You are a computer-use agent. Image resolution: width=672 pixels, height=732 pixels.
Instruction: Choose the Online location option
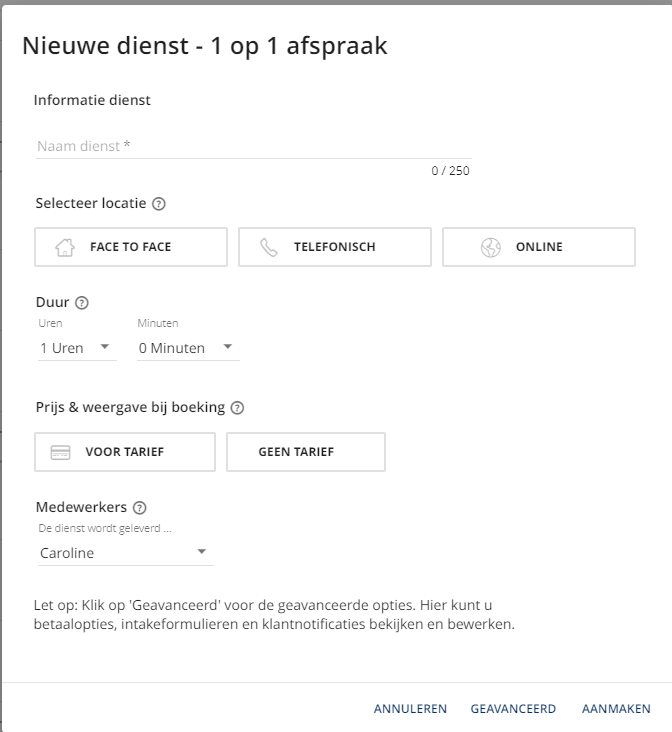tap(538, 247)
